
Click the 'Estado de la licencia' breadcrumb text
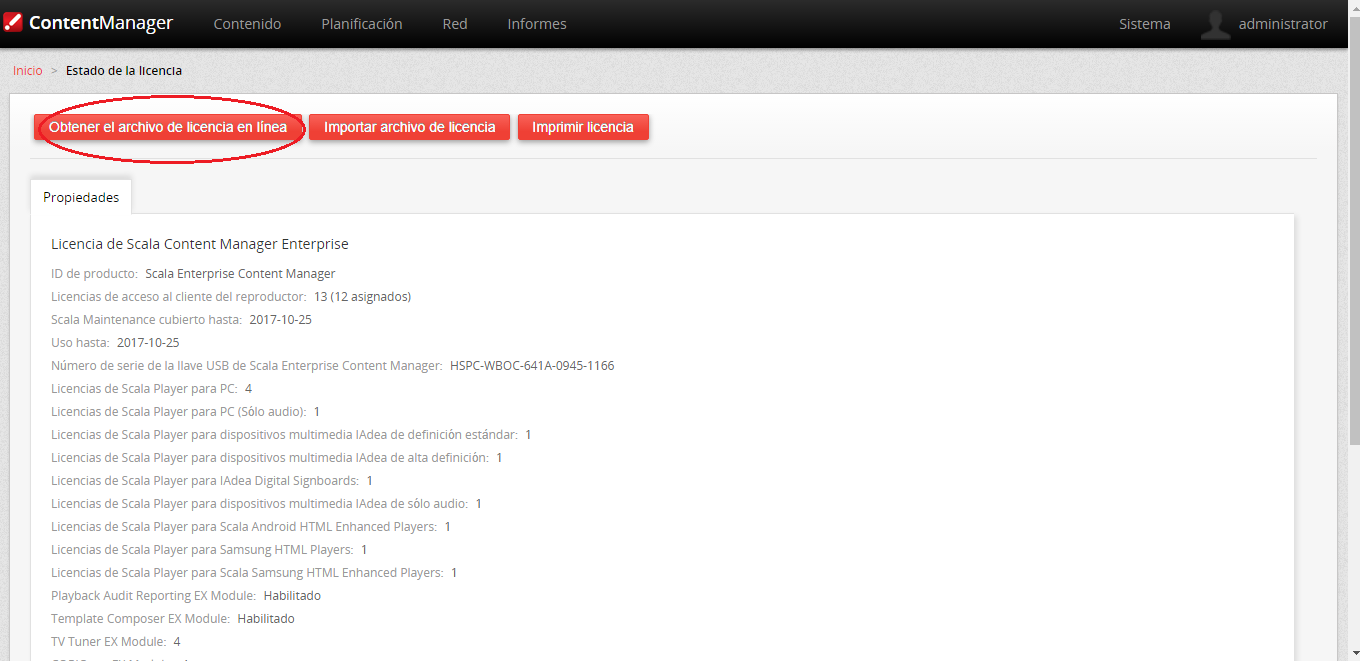pyautogui.click(x=124, y=71)
